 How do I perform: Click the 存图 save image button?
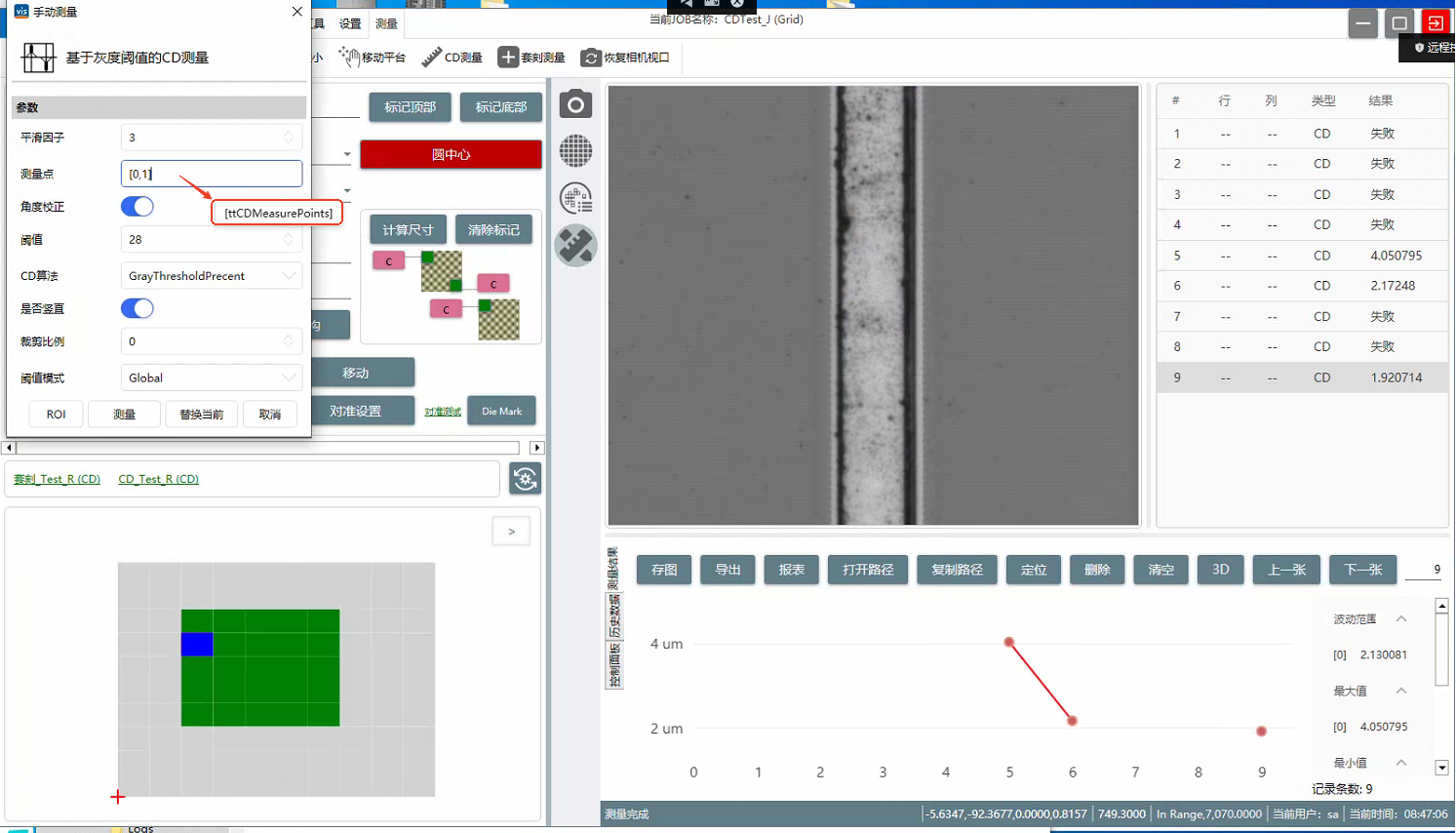(x=664, y=570)
